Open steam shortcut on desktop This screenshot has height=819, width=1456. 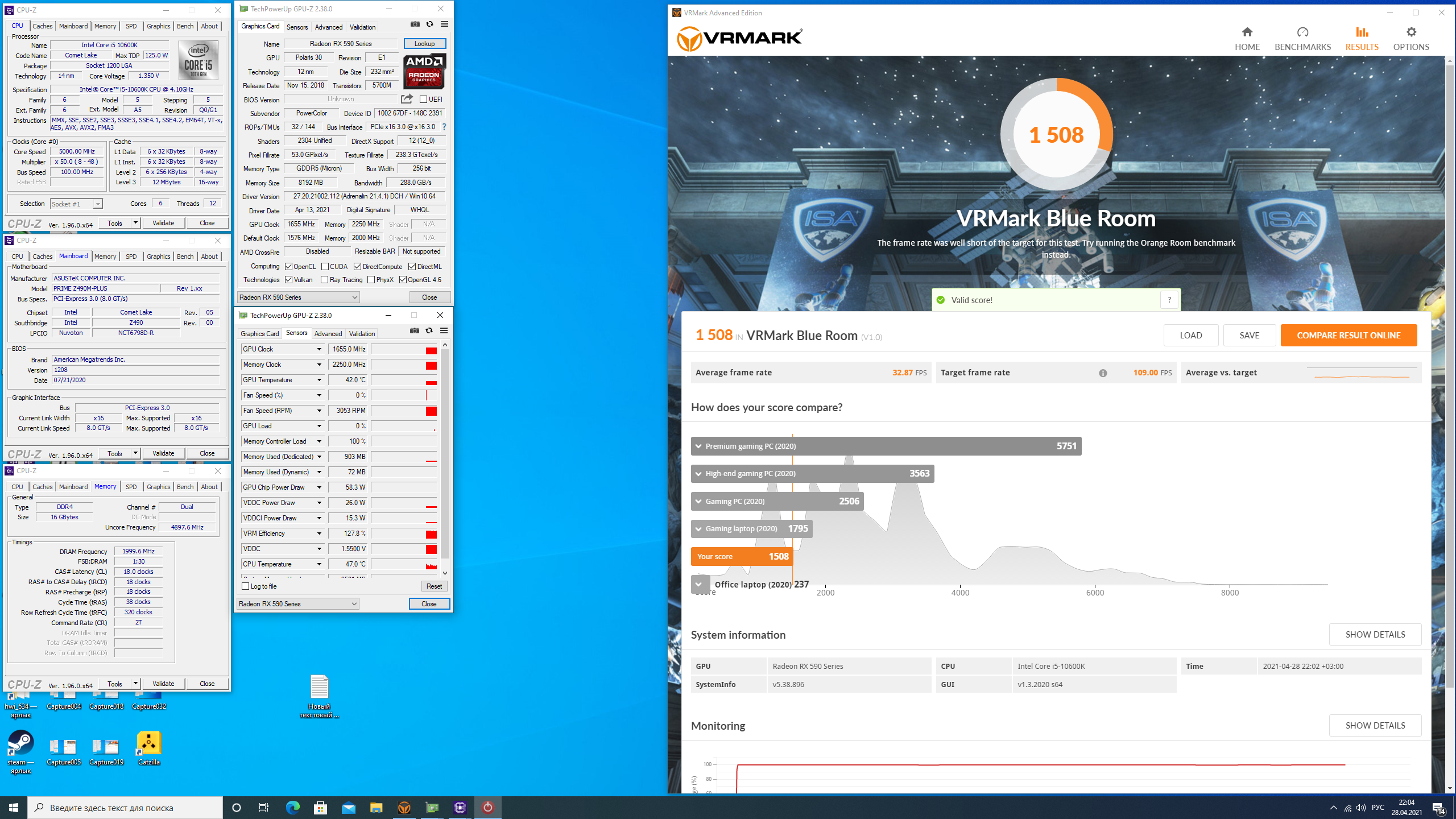(x=20, y=752)
